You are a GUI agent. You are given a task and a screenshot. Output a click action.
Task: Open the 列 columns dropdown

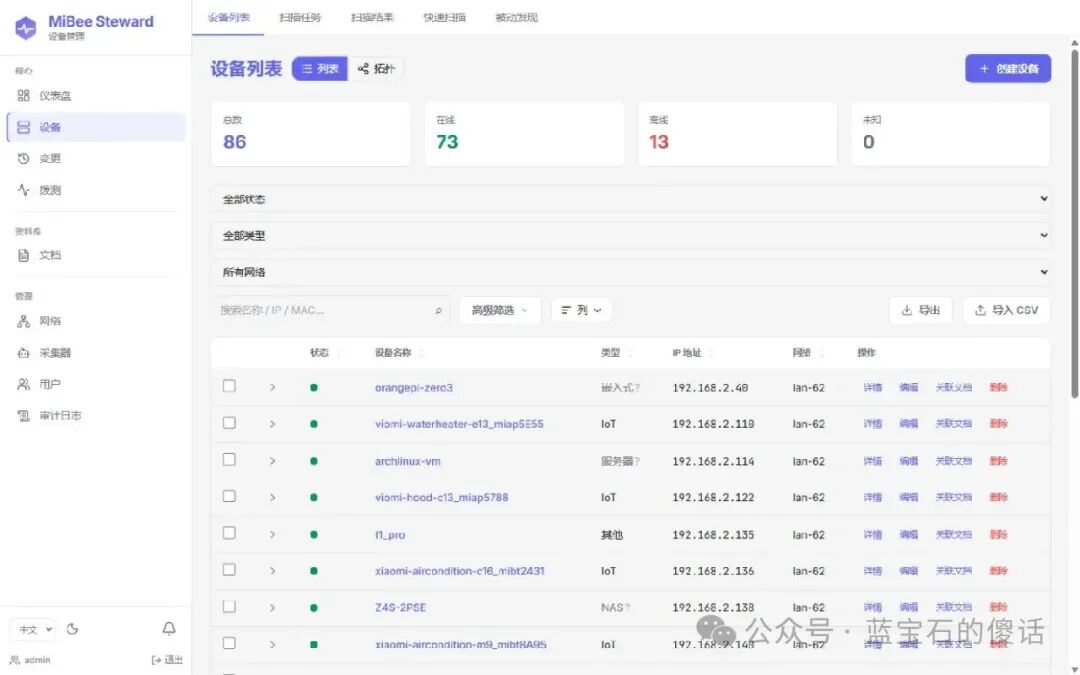[581, 310]
